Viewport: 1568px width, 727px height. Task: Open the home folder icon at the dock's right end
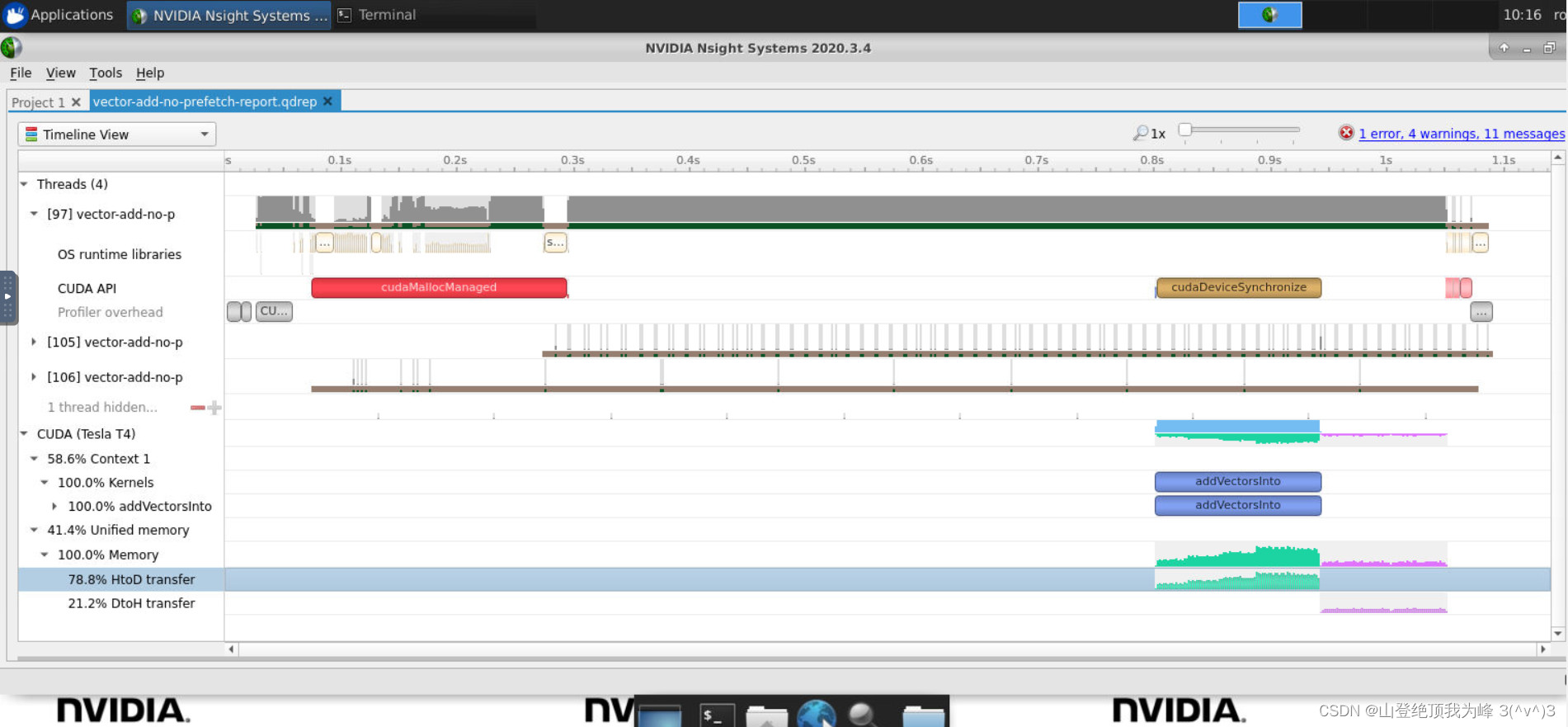[923, 715]
